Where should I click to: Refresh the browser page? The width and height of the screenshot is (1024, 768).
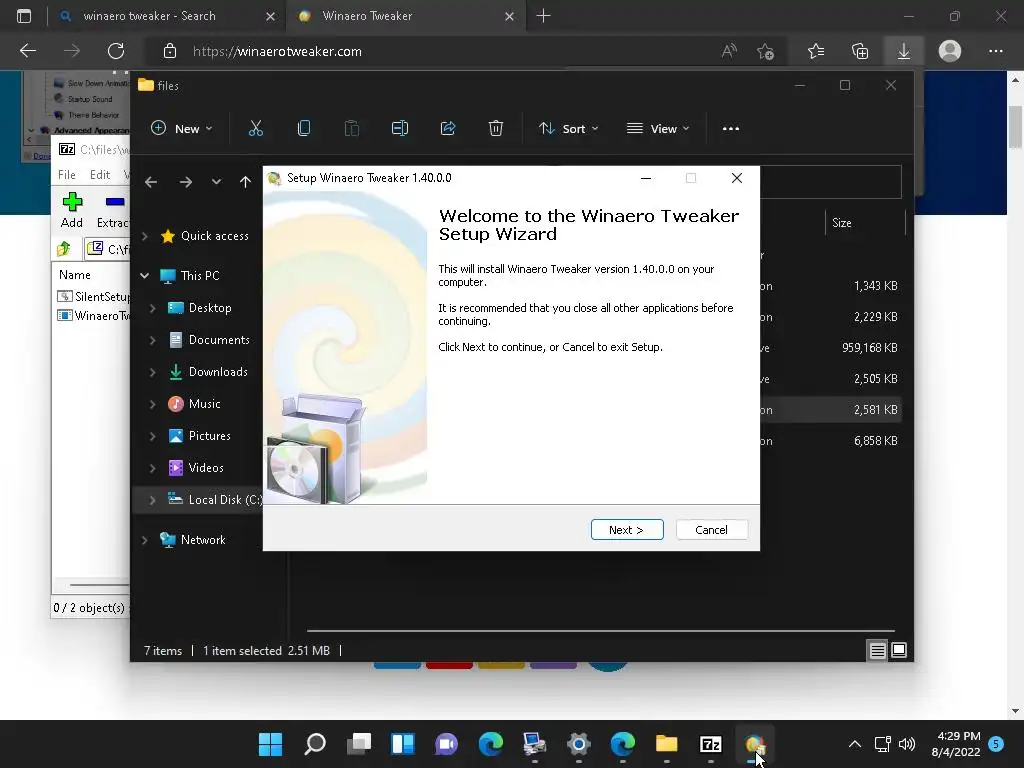116,51
